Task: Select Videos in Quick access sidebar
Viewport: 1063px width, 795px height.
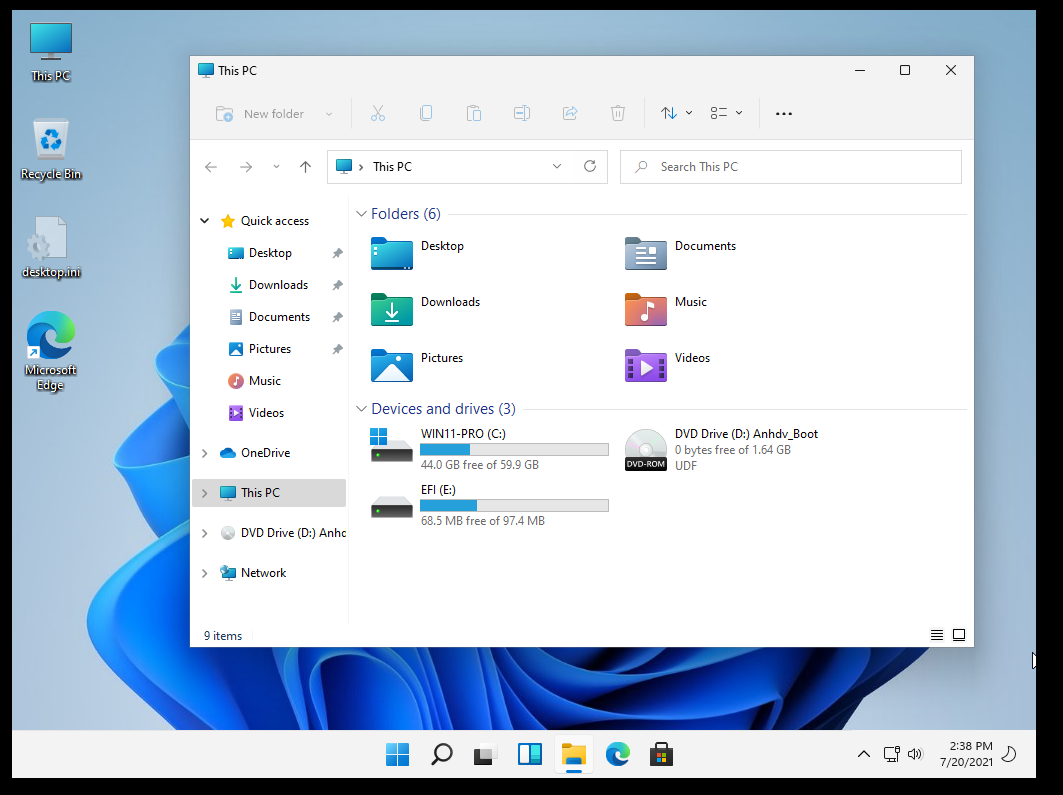Action: tap(266, 412)
